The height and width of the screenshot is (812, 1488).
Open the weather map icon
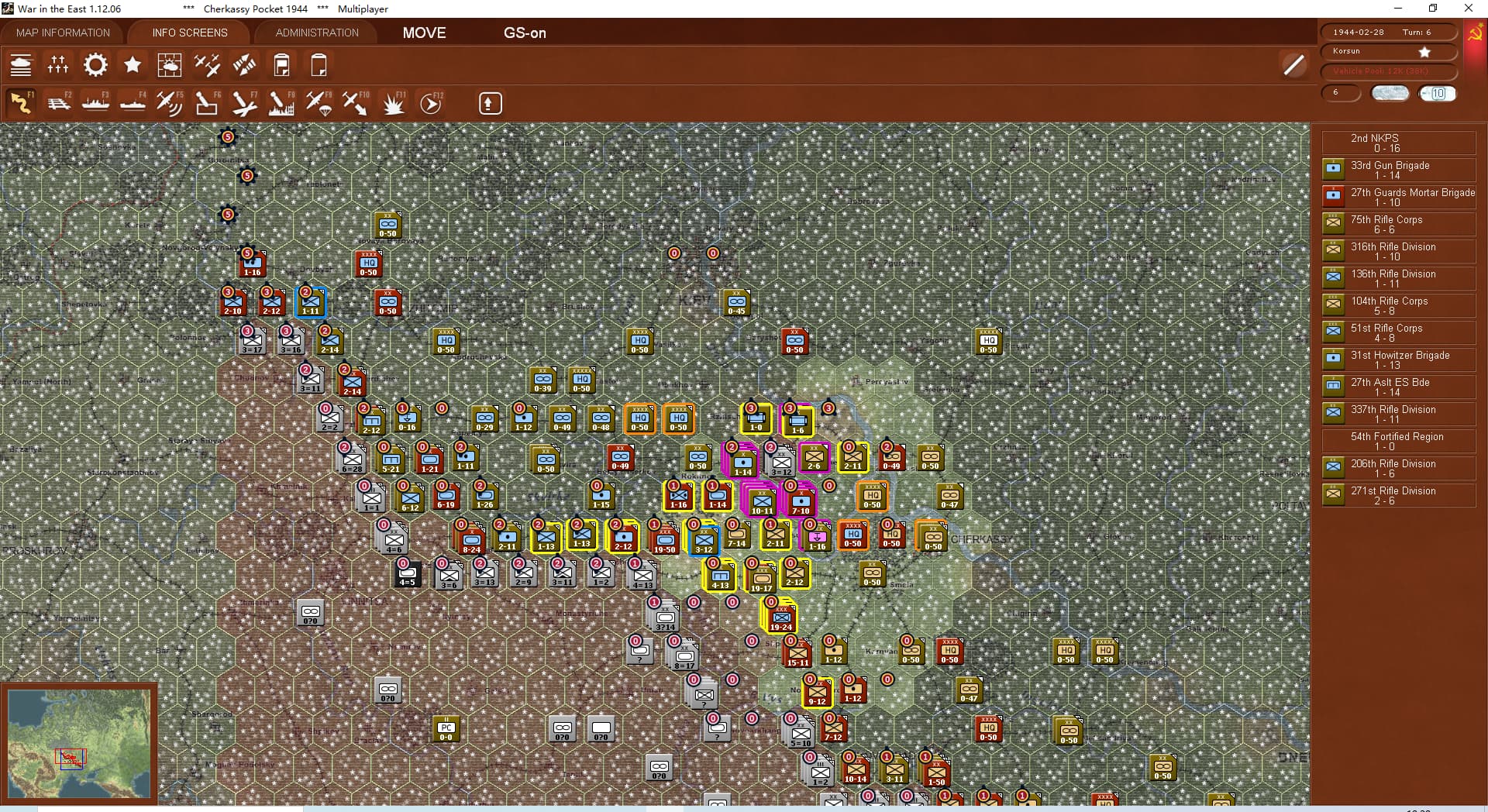[x=170, y=65]
